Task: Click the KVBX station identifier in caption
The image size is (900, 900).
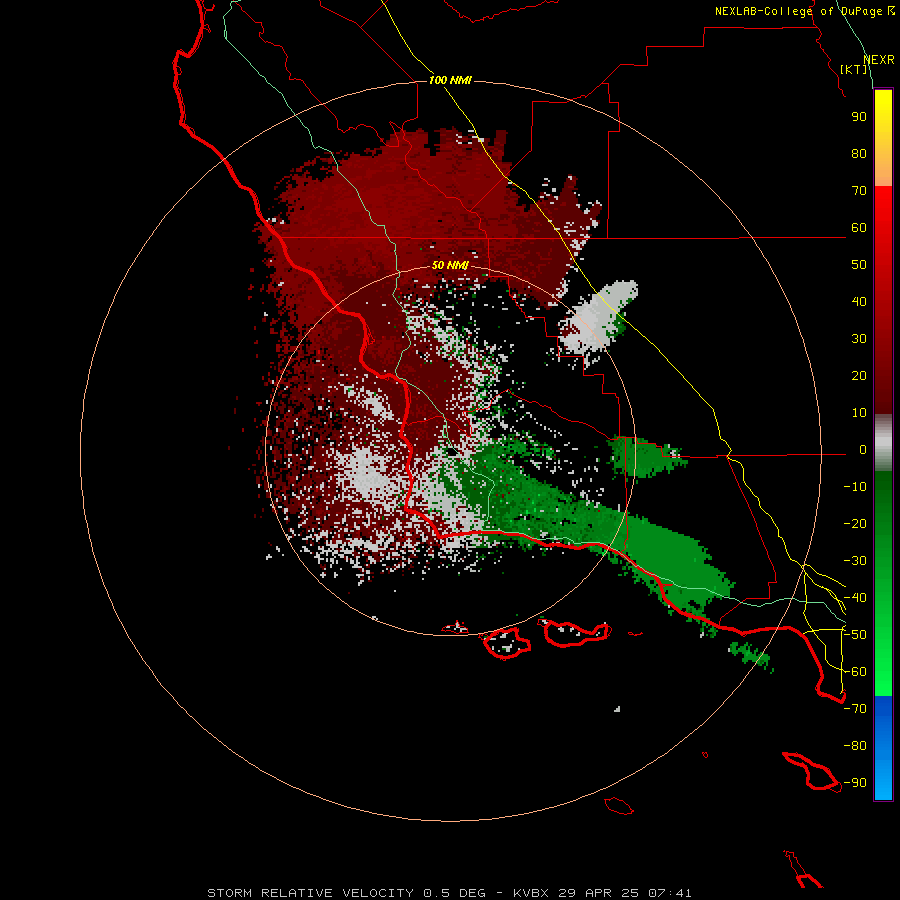Action: 531,893
